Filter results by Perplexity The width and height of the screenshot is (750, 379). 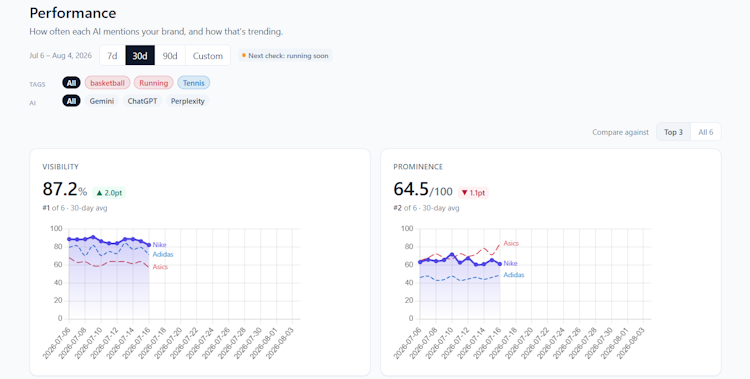(188, 101)
